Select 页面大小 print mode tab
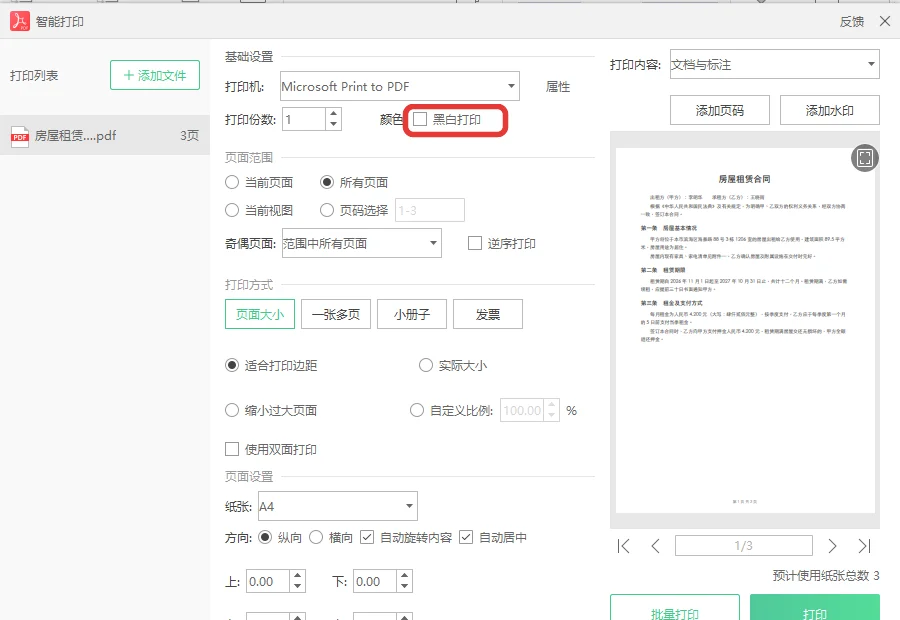The image size is (900, 620). click(x=260, y=314)
